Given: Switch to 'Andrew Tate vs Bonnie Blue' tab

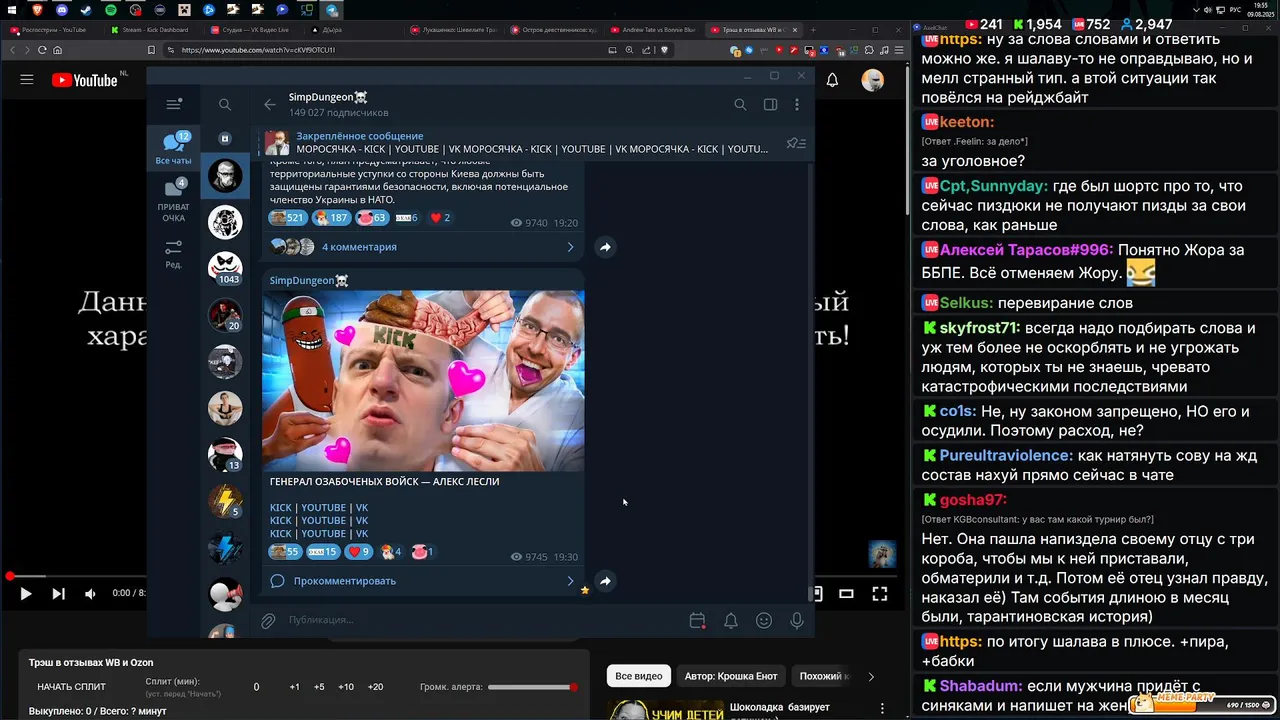Looking at the screenshot, I should click(x=655, y=30).
